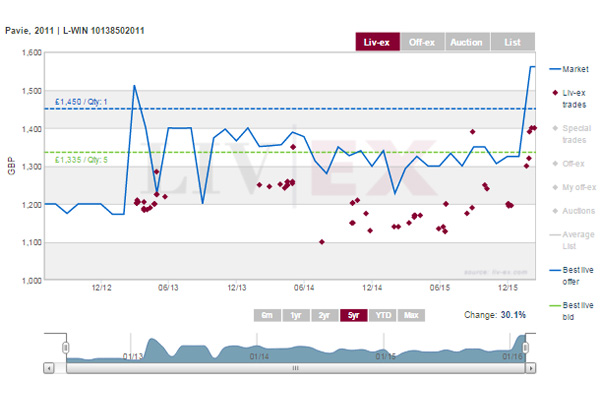Screen dimensions: 600x400
Task: Toggle the Market legend series
Action: (x=569, y=69)
